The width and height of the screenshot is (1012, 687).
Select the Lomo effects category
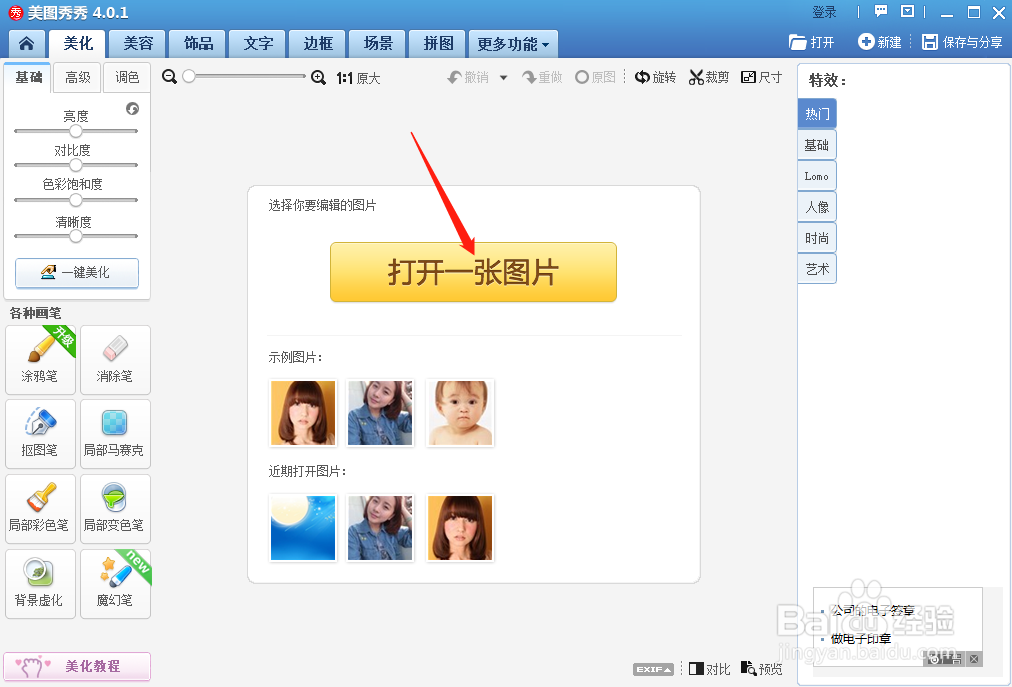[x=817, y=176]
